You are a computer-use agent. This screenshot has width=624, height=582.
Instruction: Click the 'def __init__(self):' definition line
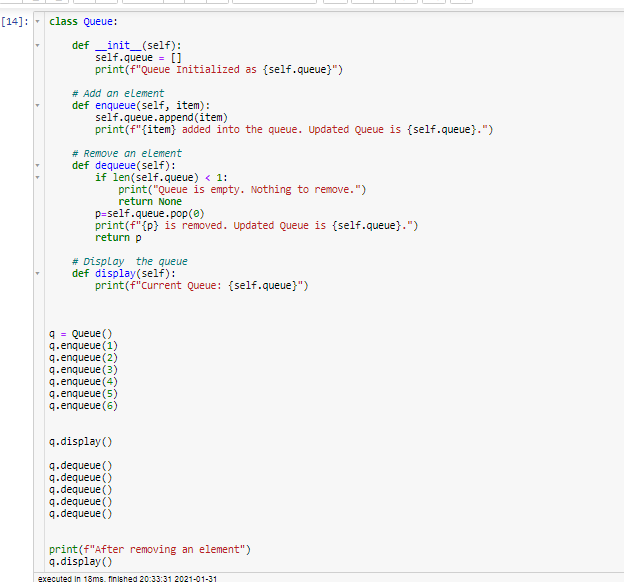127,45
